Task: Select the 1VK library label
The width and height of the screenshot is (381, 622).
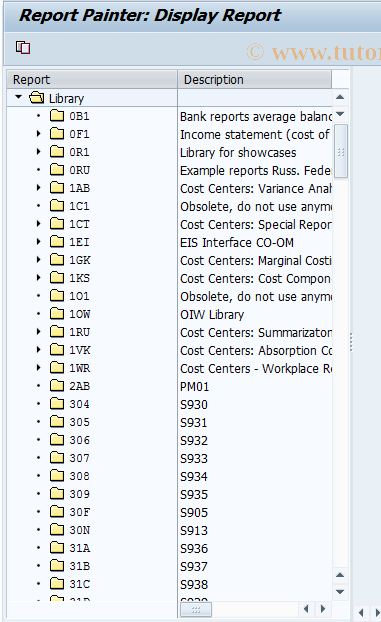Action: (80, 350)
